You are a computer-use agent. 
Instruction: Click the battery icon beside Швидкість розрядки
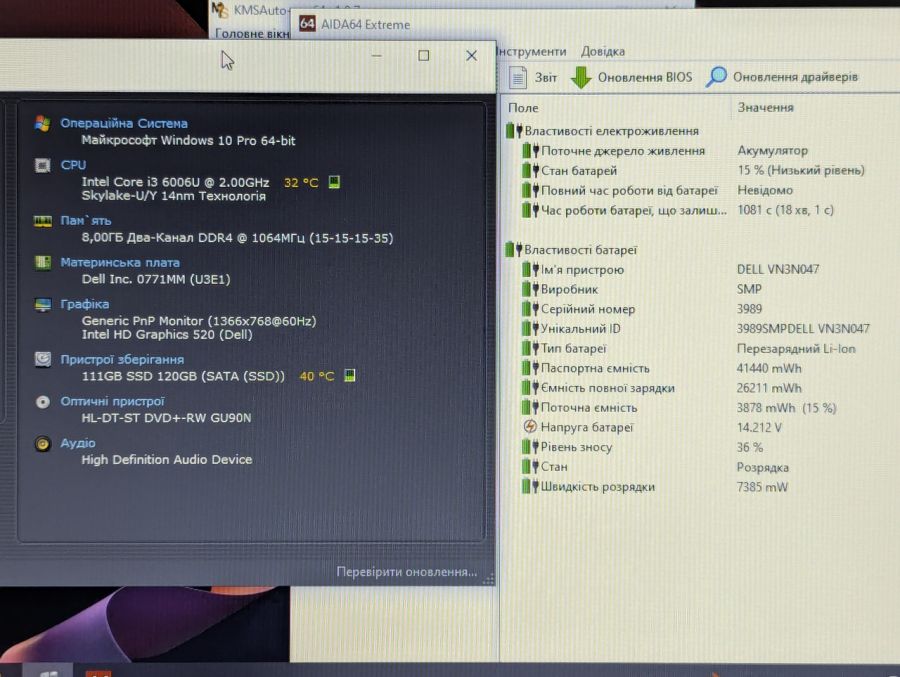coord(530,486)
